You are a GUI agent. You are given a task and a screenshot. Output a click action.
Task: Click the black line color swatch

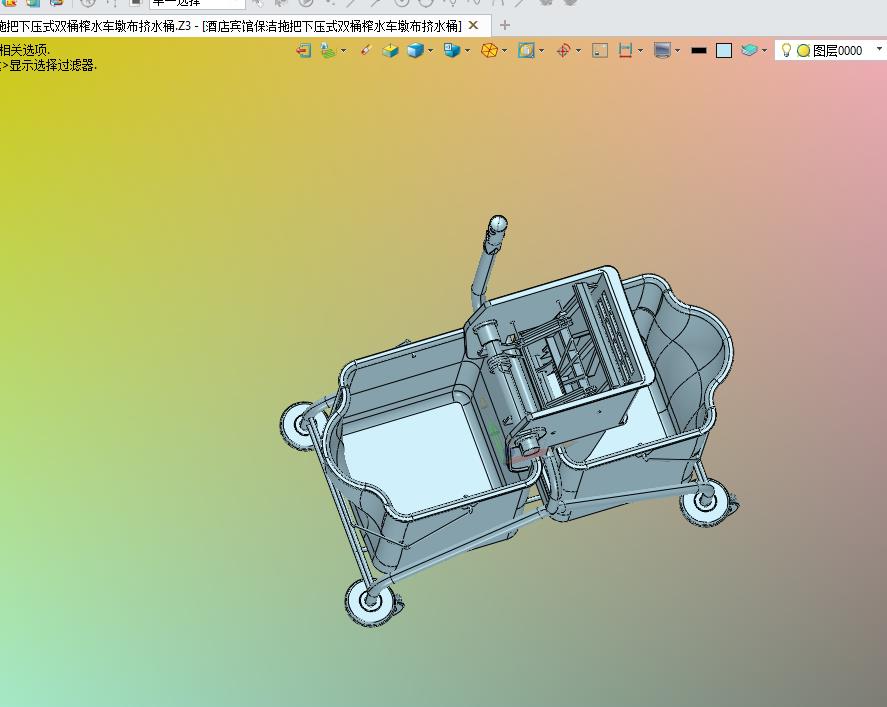[x=699, y=50]
